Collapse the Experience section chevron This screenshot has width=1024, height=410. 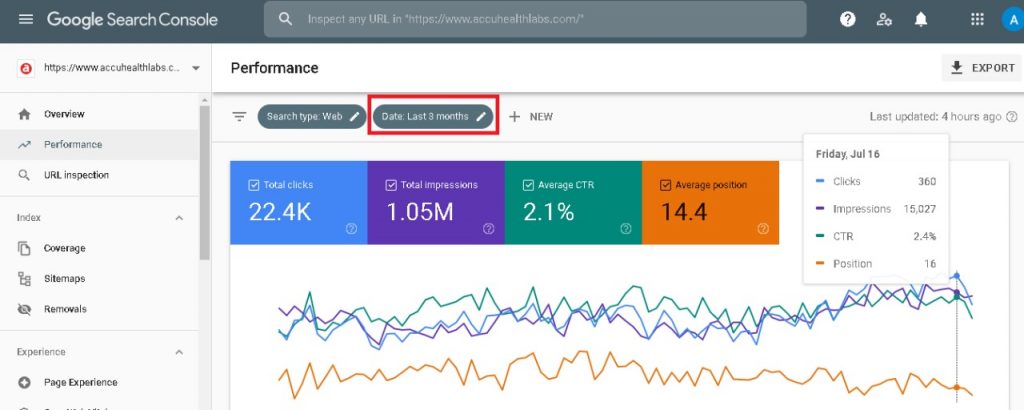[179, 353]
